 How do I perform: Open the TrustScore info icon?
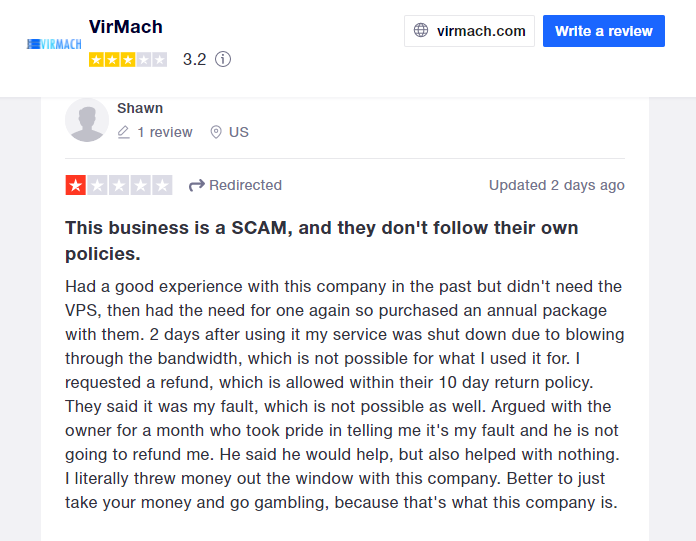click(223, 59)
